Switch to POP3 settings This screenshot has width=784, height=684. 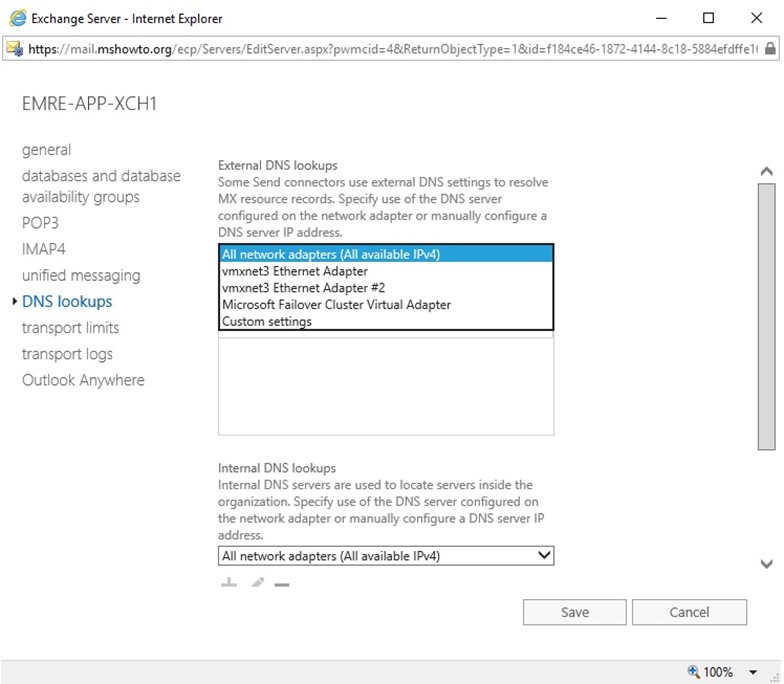pyautogui.click(x=40, y=222)
